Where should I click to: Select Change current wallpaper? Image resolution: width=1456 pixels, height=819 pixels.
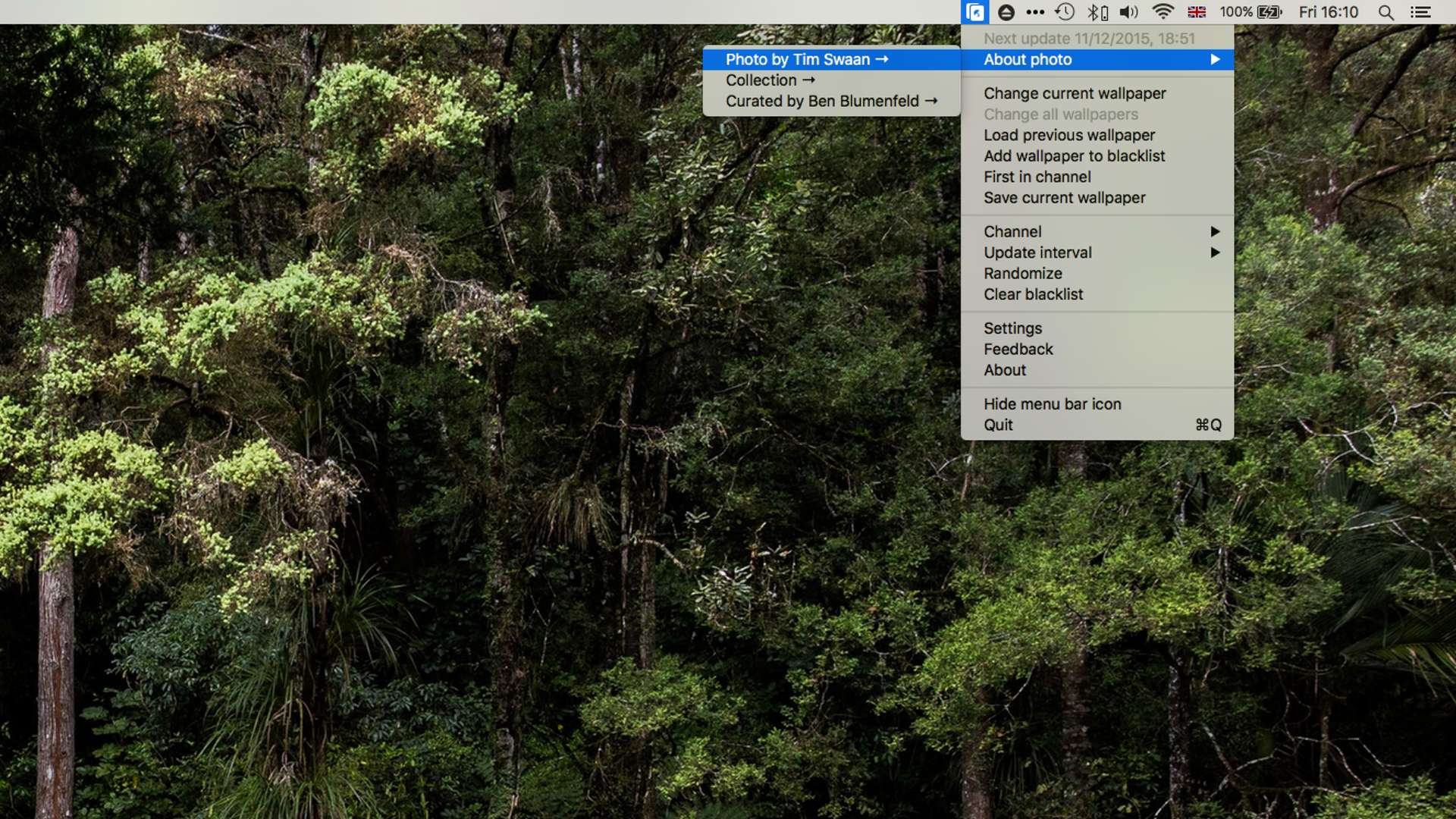(x=1074, y=93)
